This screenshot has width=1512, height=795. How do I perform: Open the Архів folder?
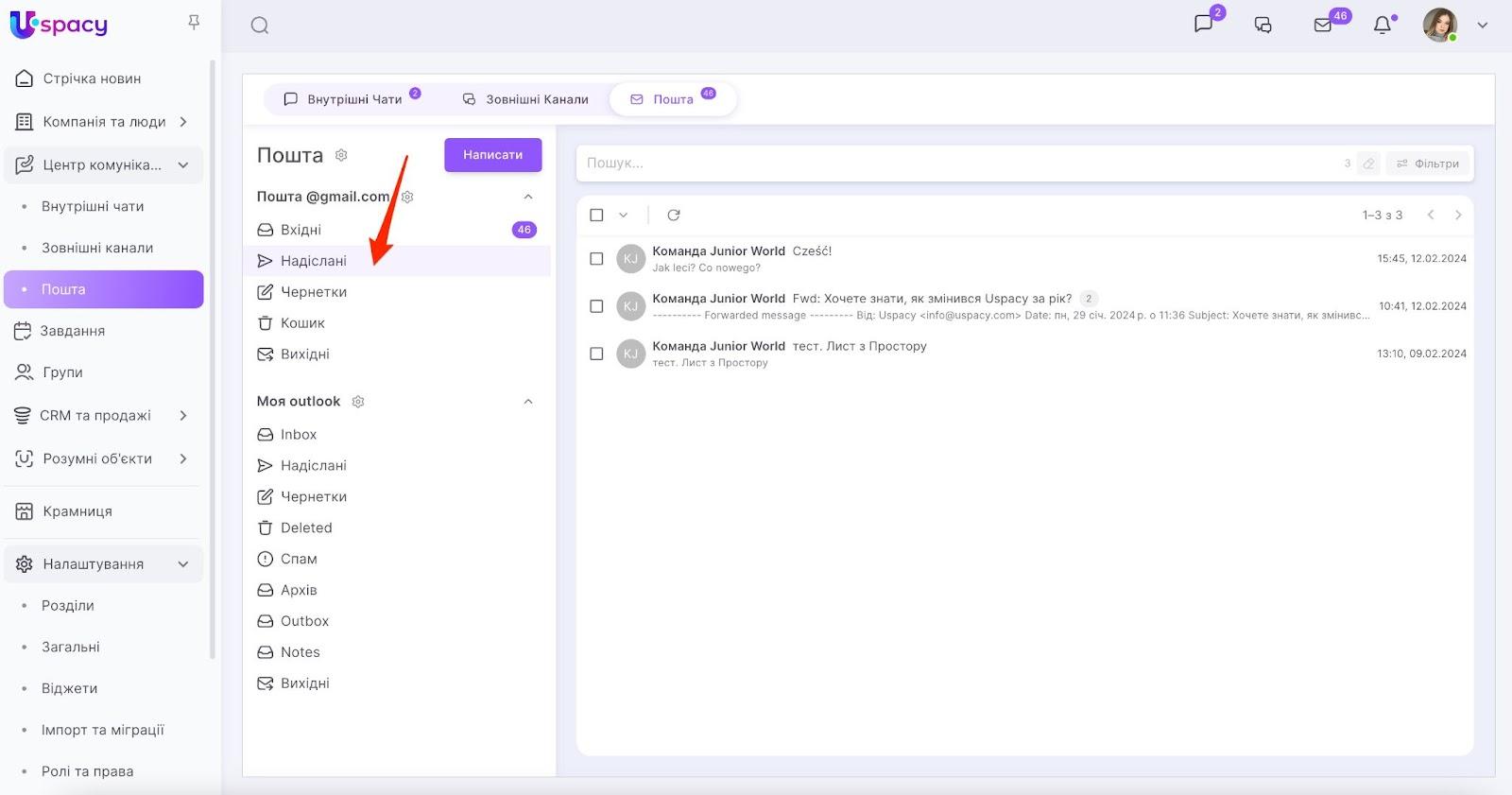397,591
